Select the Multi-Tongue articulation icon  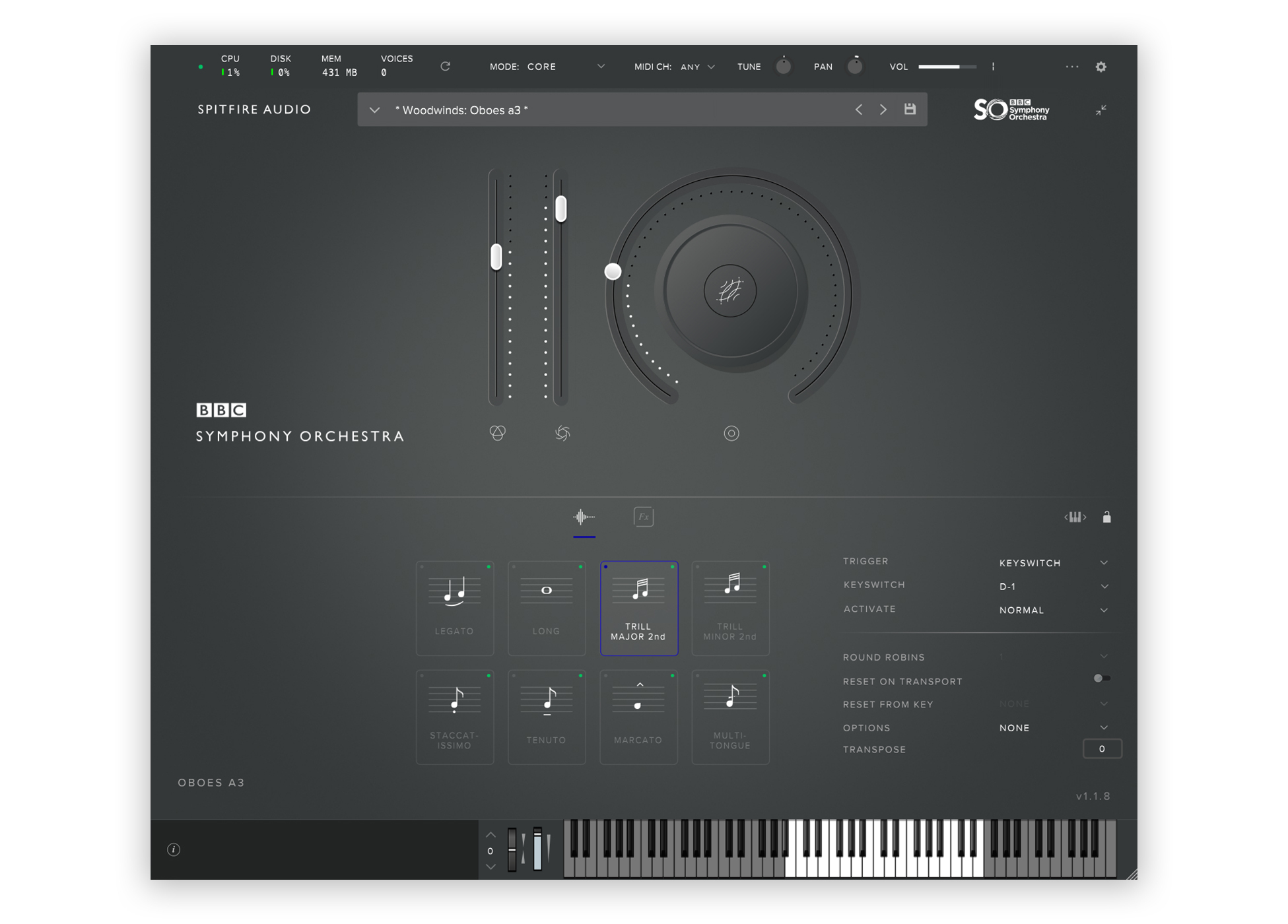pyautogui.click(x=730, y=716)
